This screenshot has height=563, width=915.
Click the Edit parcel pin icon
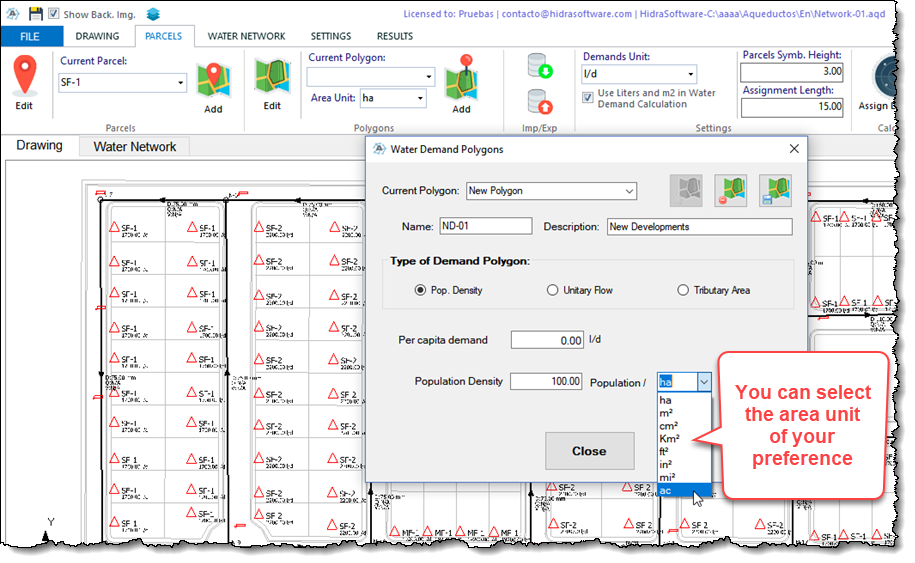[x=24, y=75]
